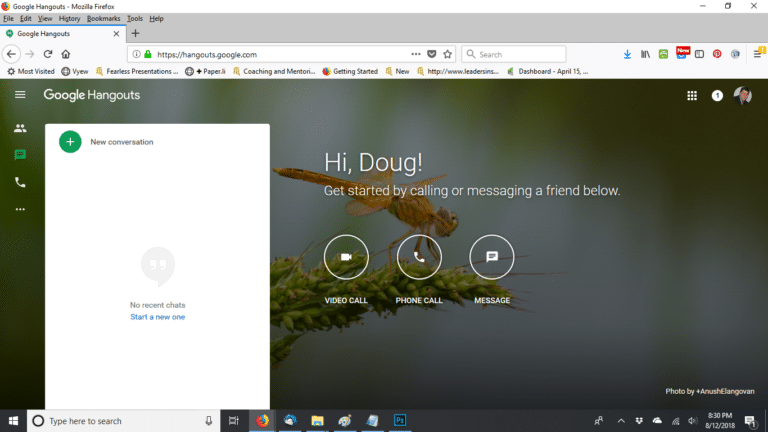Bookmark this page with the star
Screen dimensions: 768x432
click(448, 54)
